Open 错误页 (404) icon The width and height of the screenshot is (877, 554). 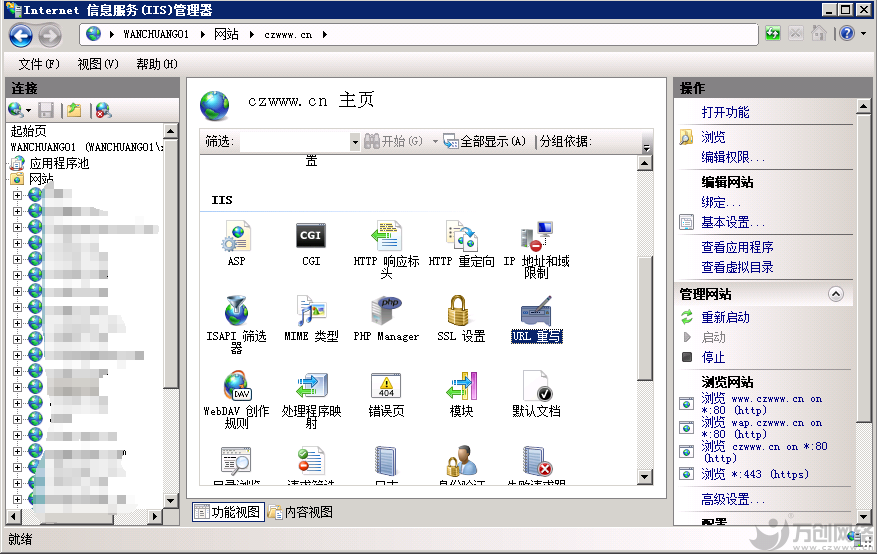tap(386, 387)
